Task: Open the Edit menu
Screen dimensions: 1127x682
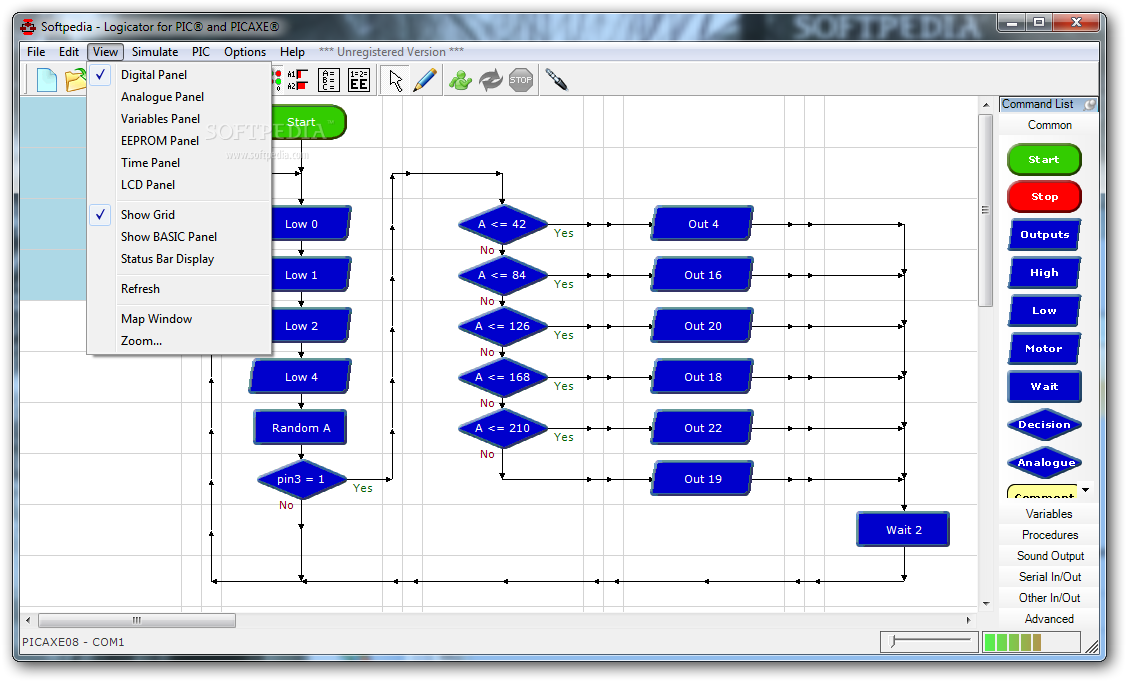Action: point(69,52)
